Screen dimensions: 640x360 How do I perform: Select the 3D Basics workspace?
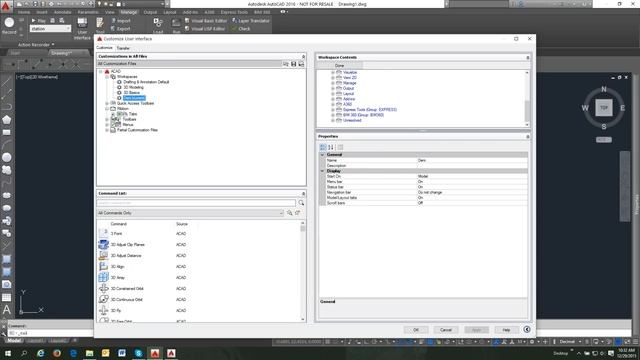pos(131,93)
